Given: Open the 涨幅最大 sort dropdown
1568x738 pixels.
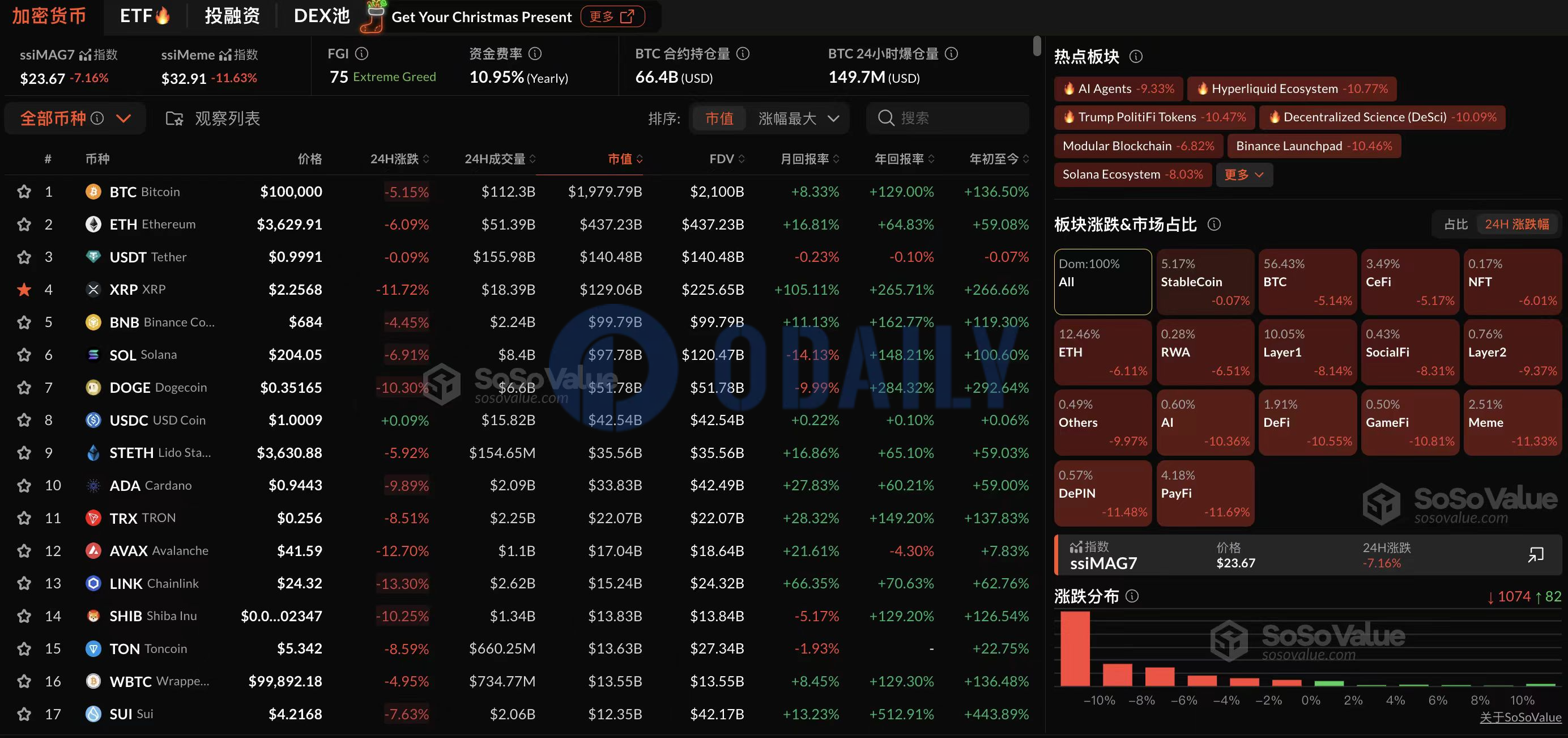Looking at the screenshot, I should [799, 118].
